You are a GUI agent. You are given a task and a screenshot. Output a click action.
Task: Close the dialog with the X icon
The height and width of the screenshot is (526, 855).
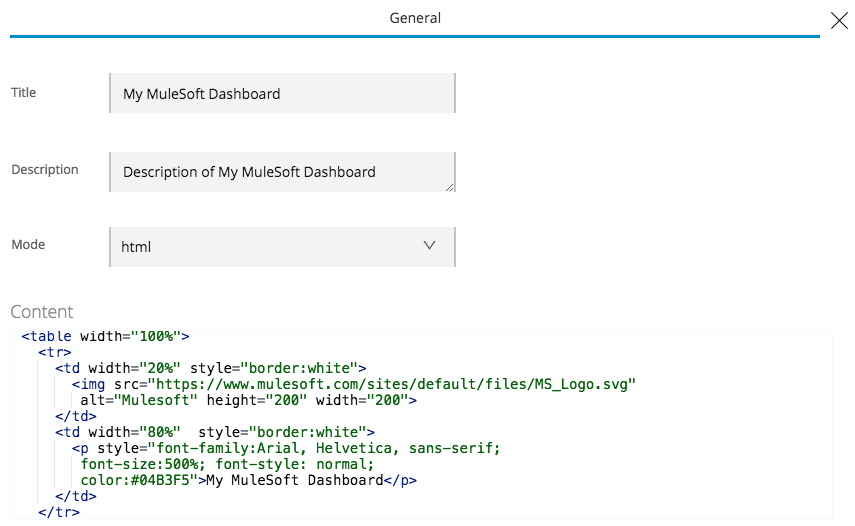tap(839, 19)
